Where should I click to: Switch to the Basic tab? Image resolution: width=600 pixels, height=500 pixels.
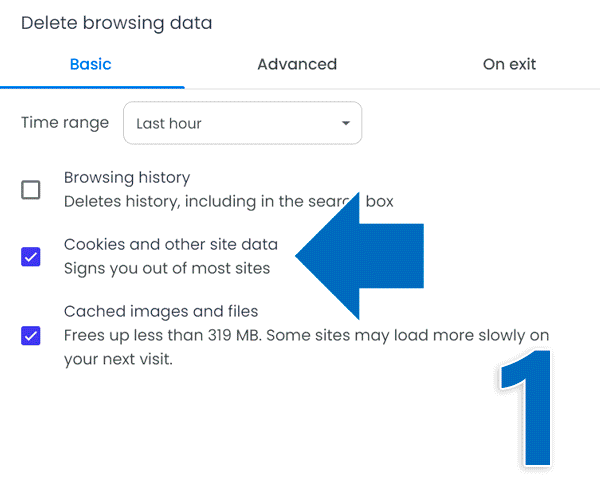coord(90,64)
